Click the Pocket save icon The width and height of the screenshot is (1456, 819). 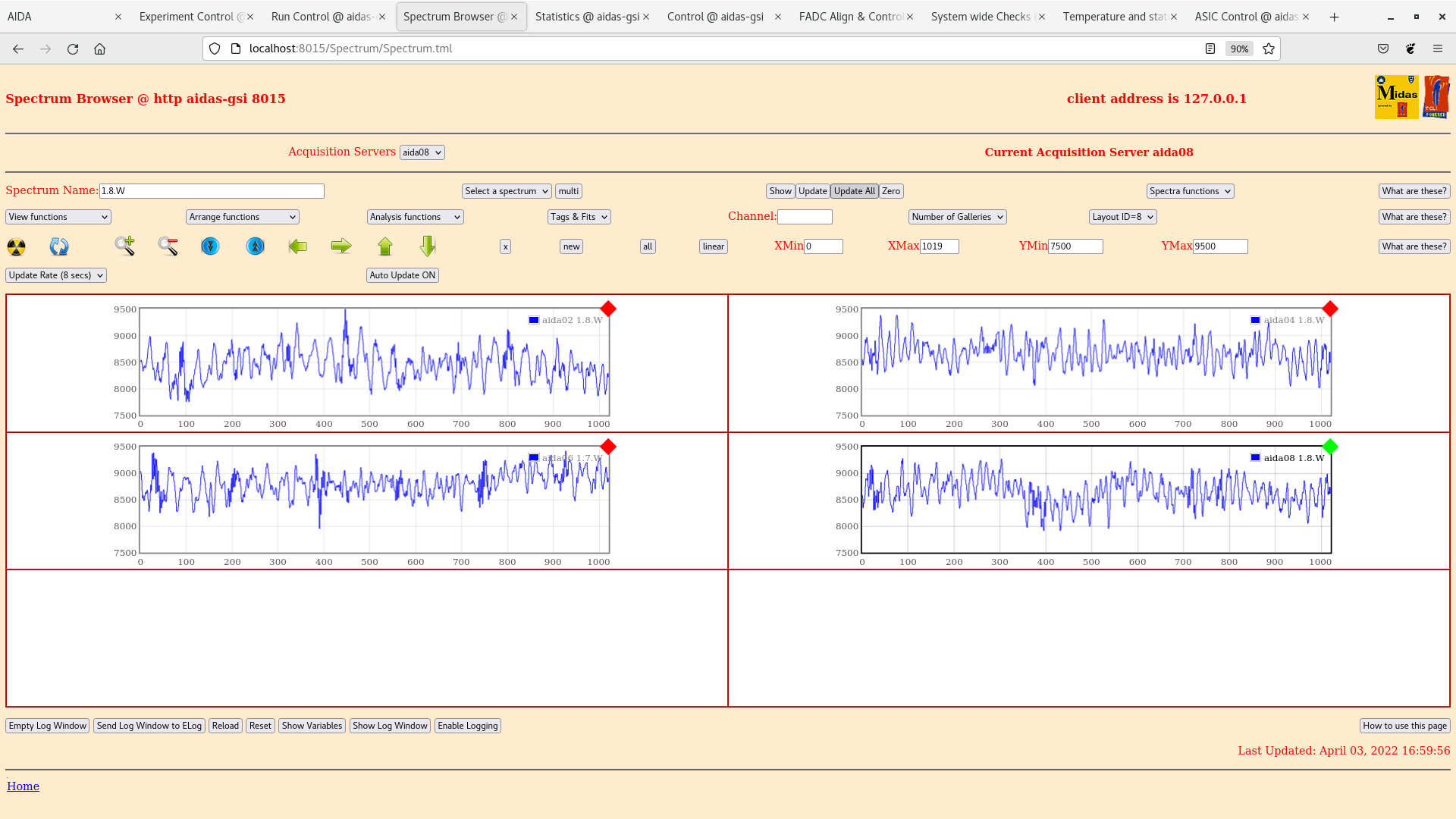[x=1383, y=49]
